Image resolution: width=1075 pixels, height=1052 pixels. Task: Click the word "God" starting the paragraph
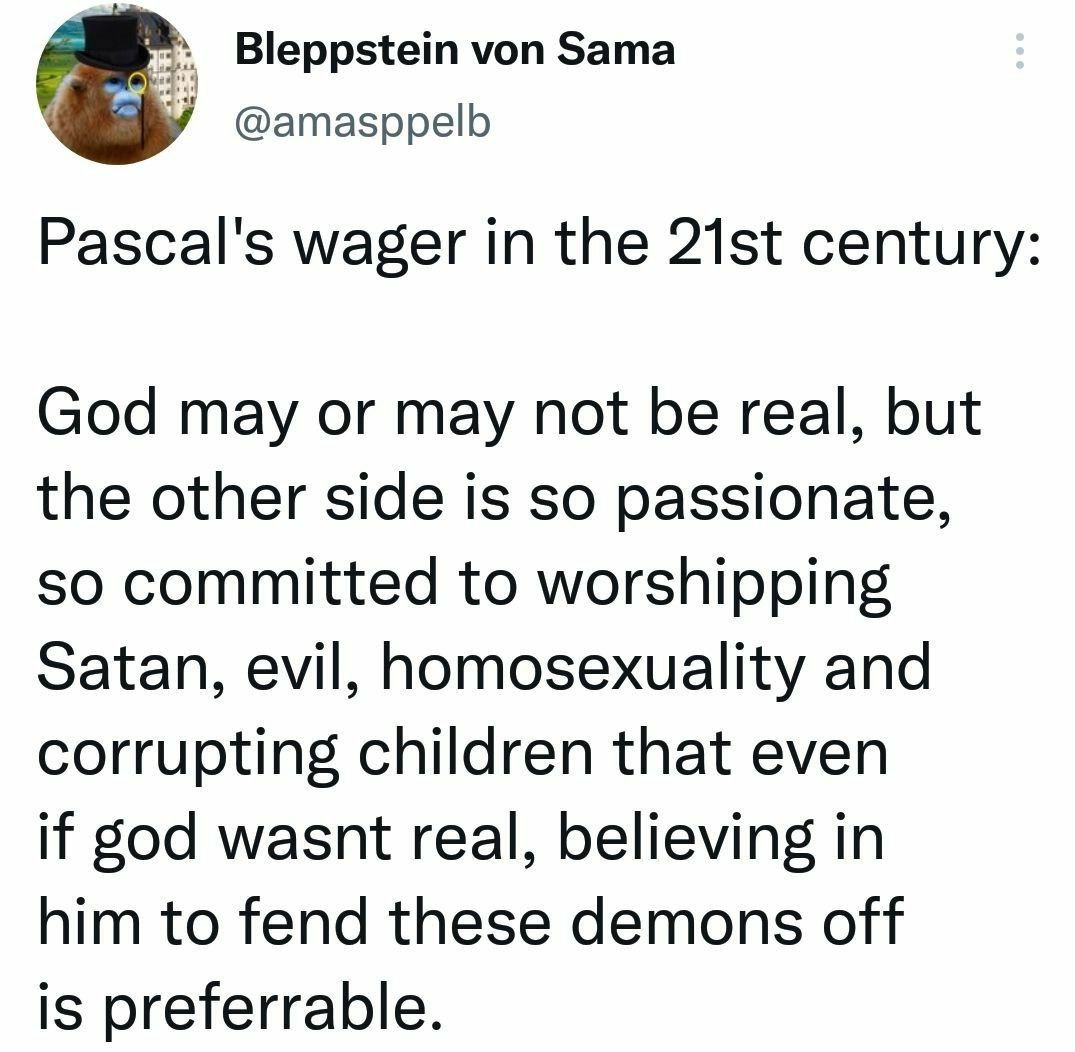(x=91, y=416)
